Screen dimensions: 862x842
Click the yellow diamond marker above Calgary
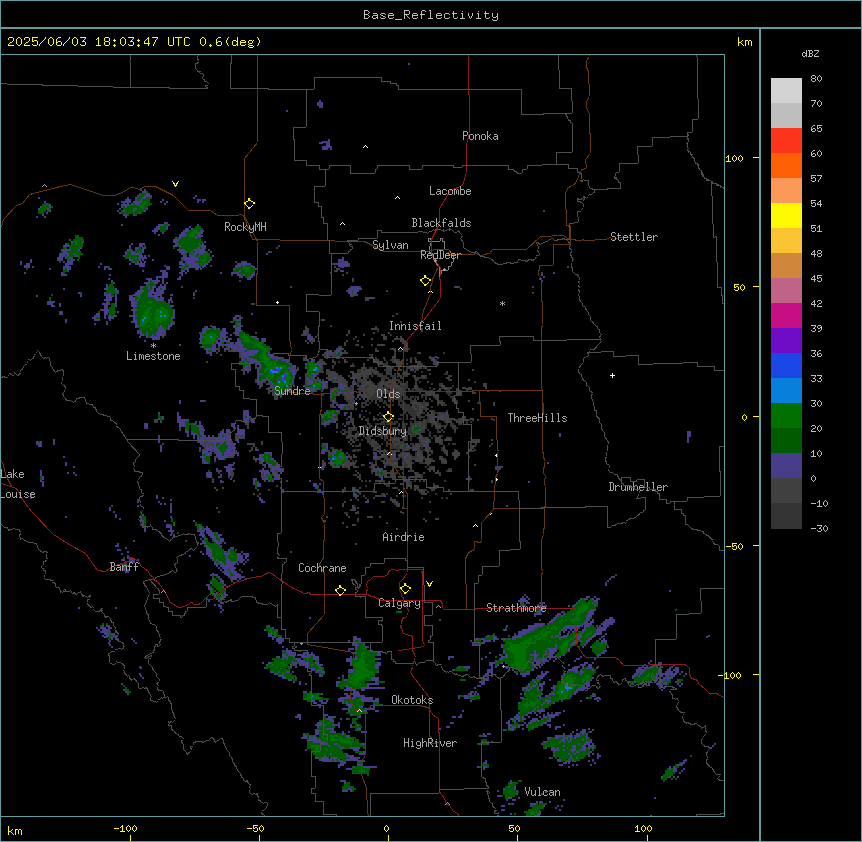406,589
